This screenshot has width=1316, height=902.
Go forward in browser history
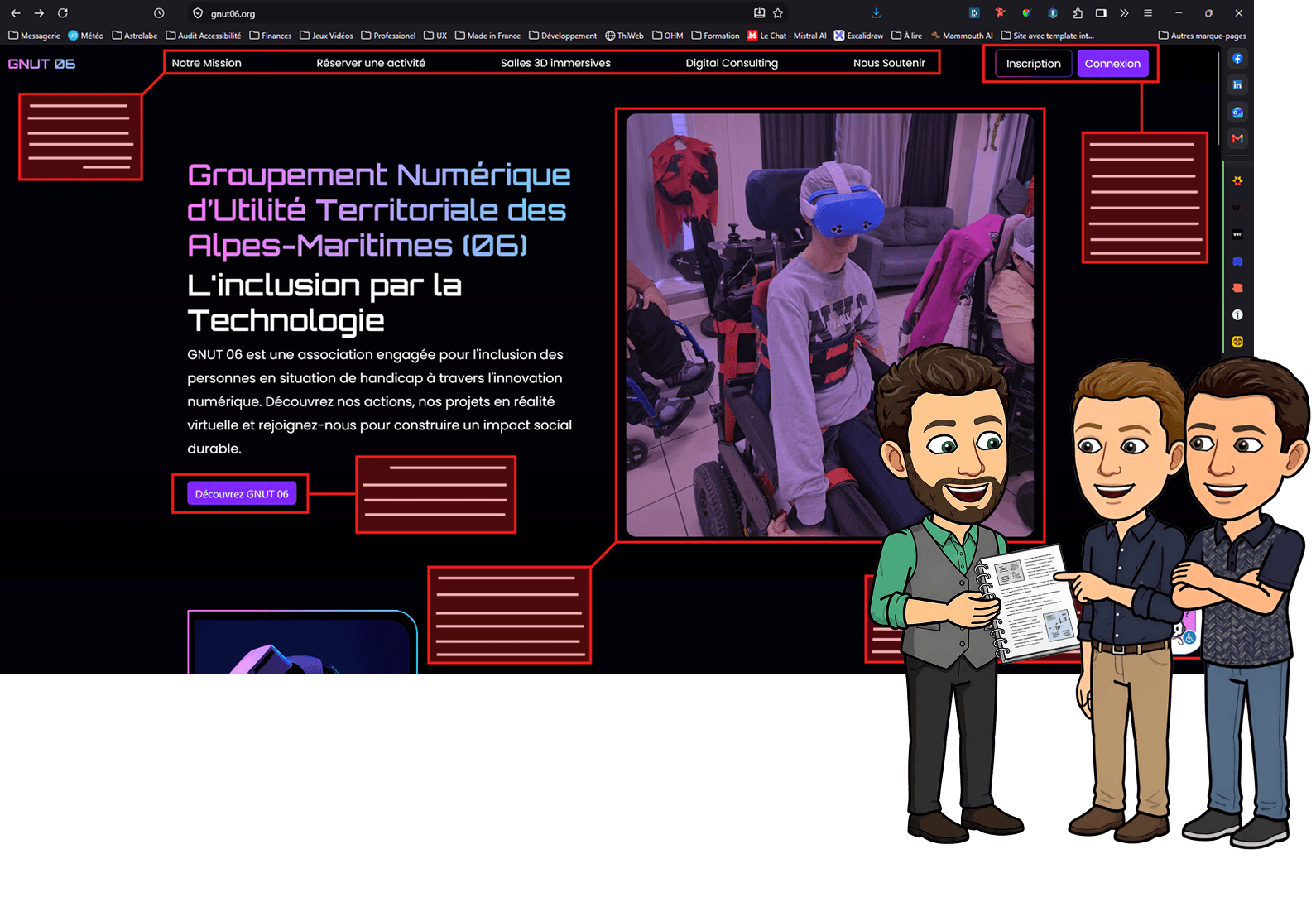click(x=39, y=13)
